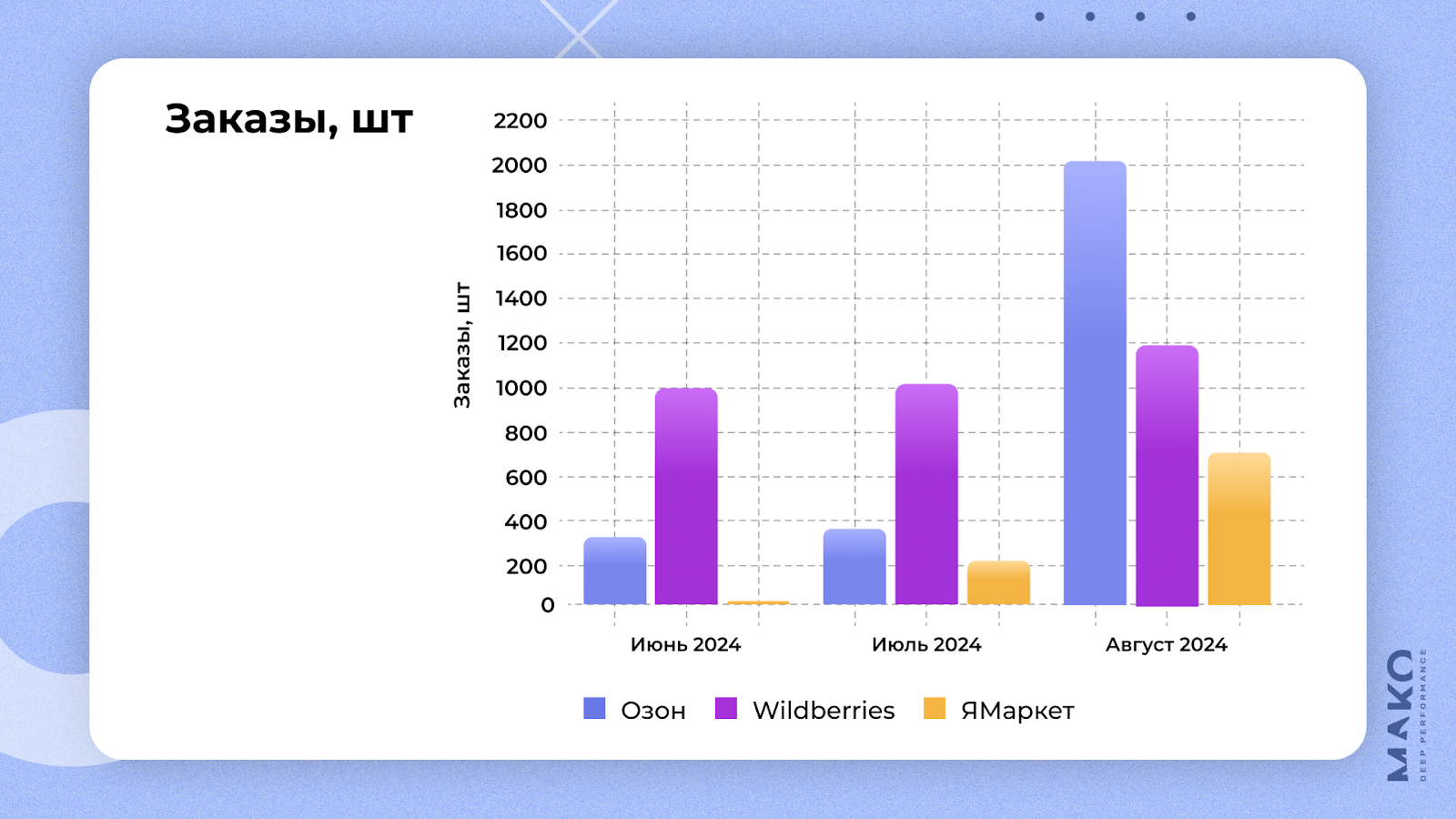Viewport: 1456px width, 819px height.
Task: Click the 400 y-axis value
Action: (526, 521)
